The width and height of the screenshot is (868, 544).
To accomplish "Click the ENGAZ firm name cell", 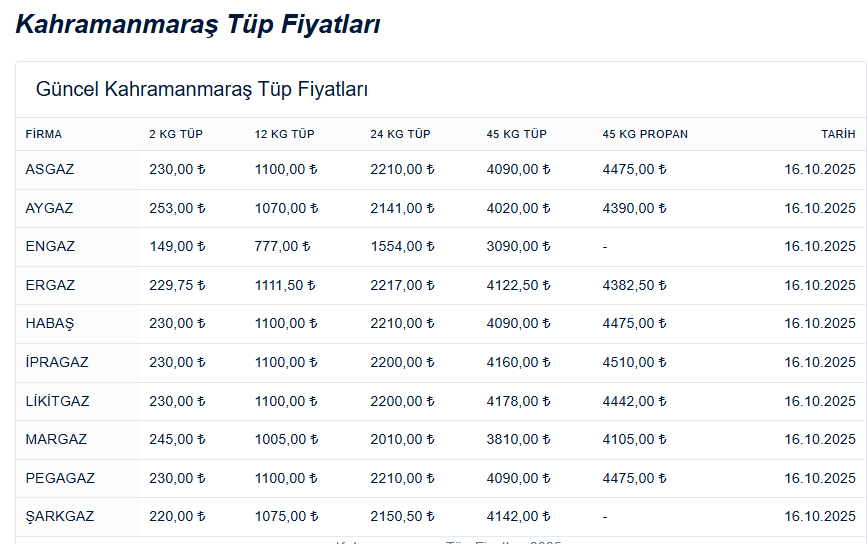I will [x=50, y=247].
